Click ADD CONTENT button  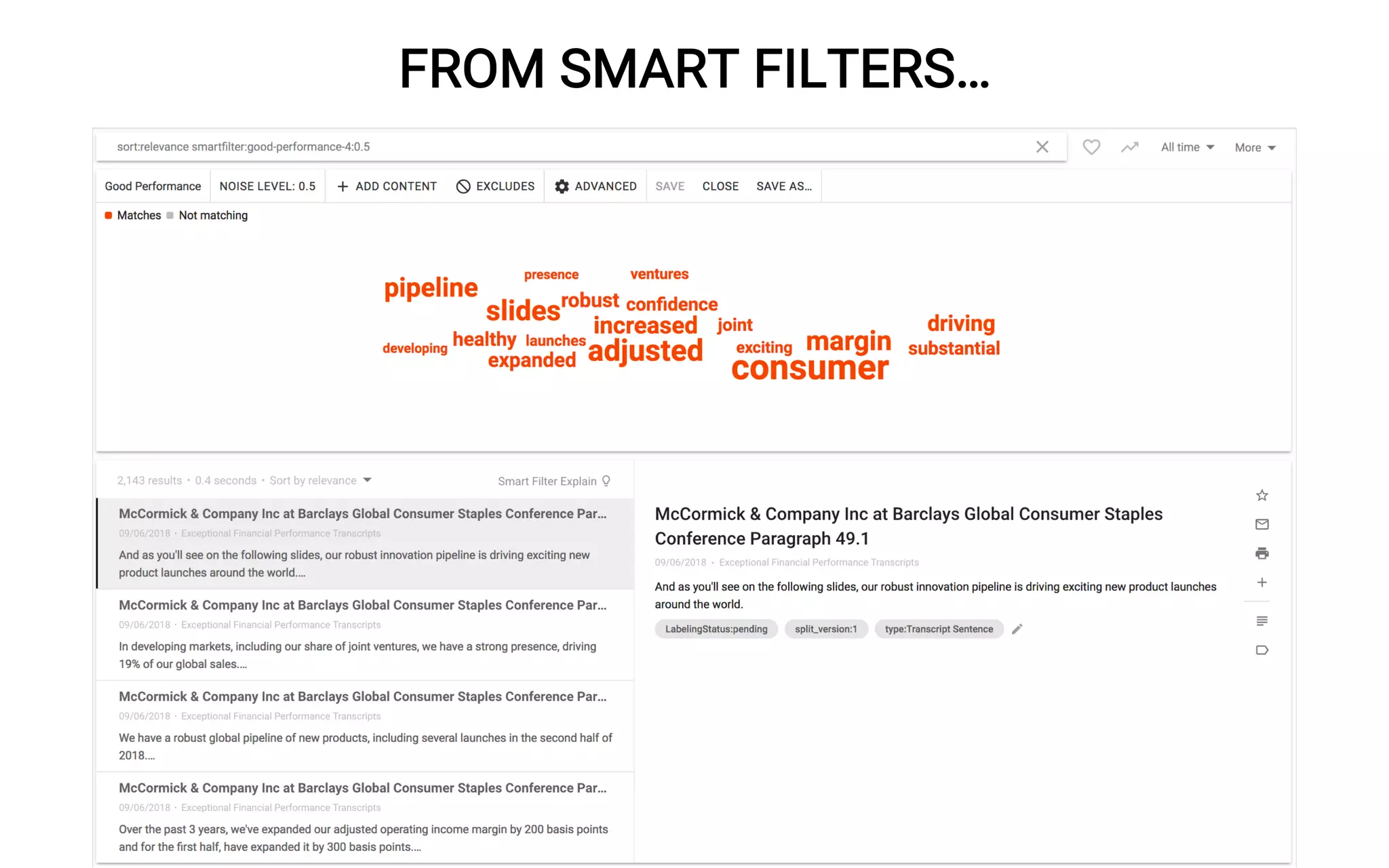click(x=387, y=186)
